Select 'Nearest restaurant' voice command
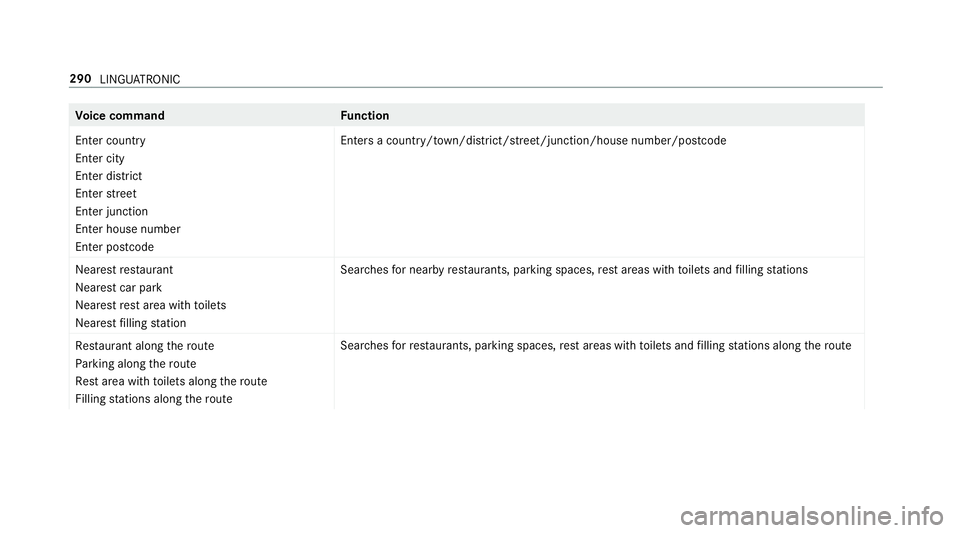Screen dimensions: 960x533 [x=124, y=270]
